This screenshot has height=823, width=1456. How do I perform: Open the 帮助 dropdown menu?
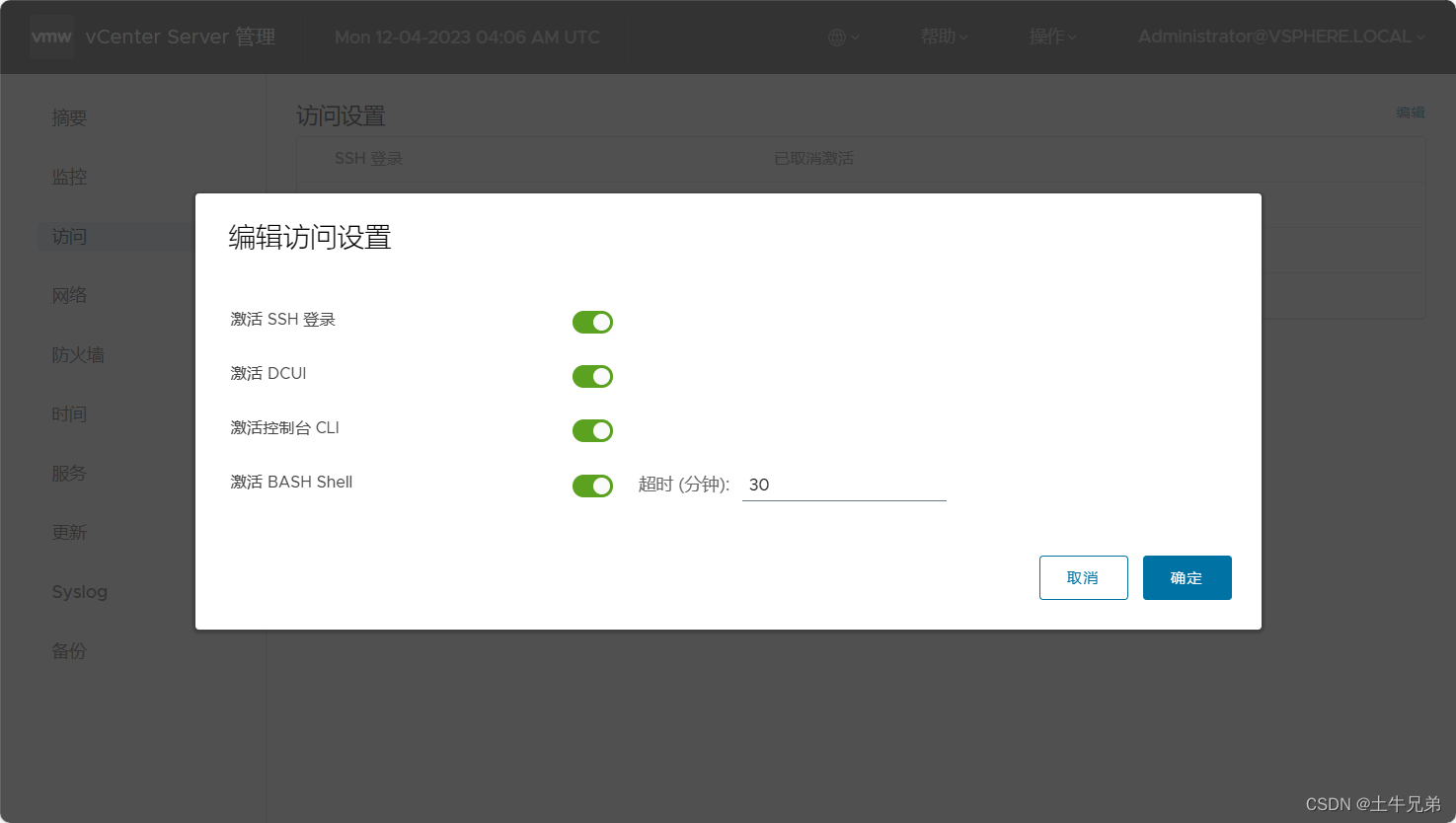942,37
